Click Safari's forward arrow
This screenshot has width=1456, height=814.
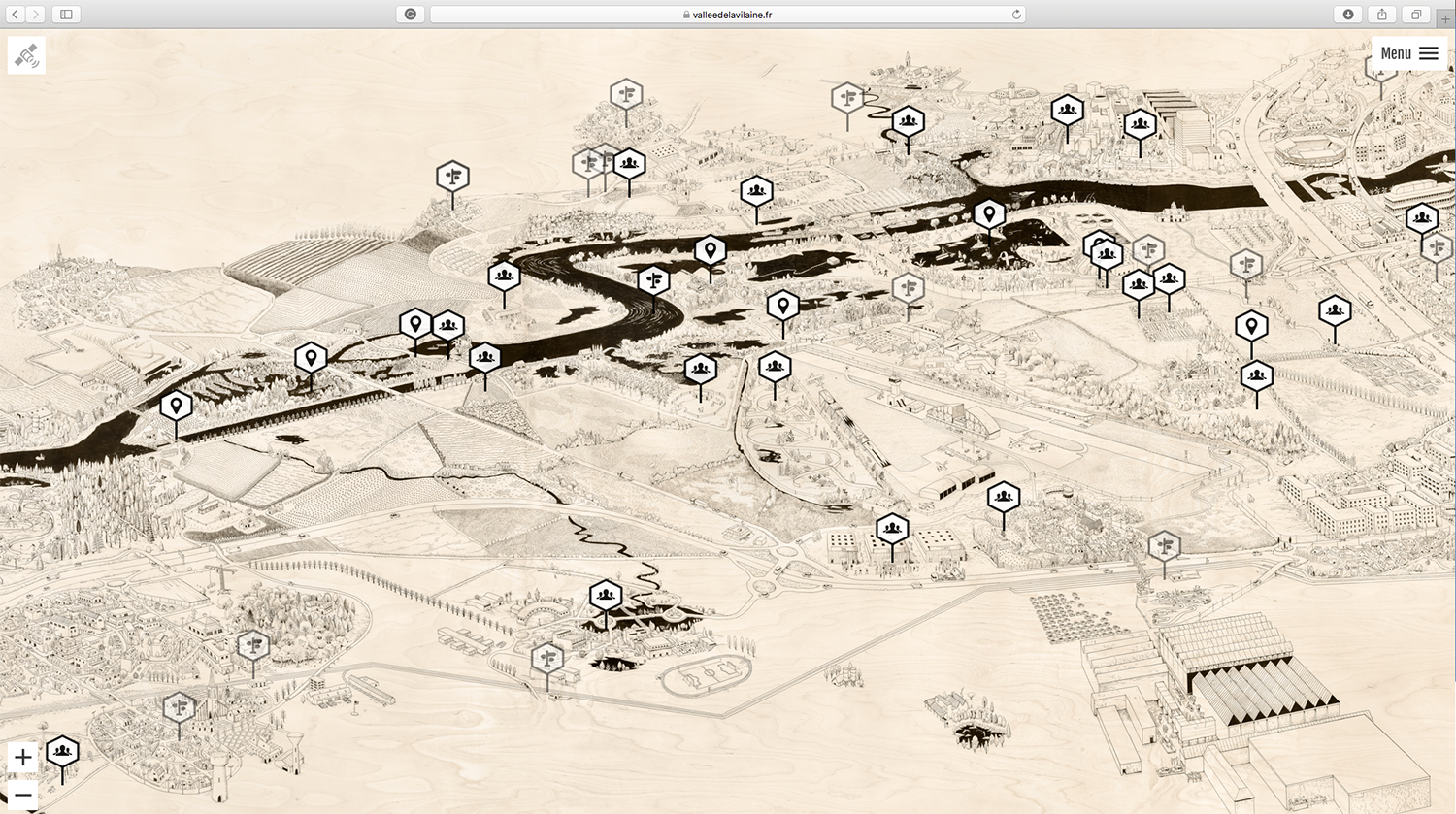pyautogui.click(x=36, y=15)
